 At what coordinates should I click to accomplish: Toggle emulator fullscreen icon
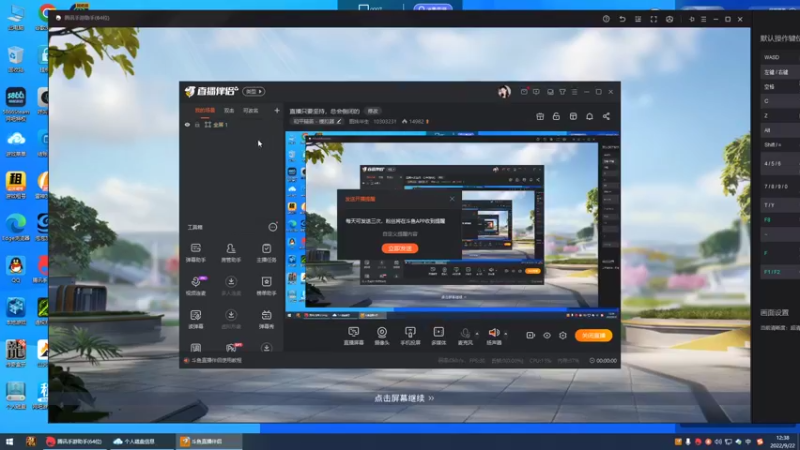[654, 19]
